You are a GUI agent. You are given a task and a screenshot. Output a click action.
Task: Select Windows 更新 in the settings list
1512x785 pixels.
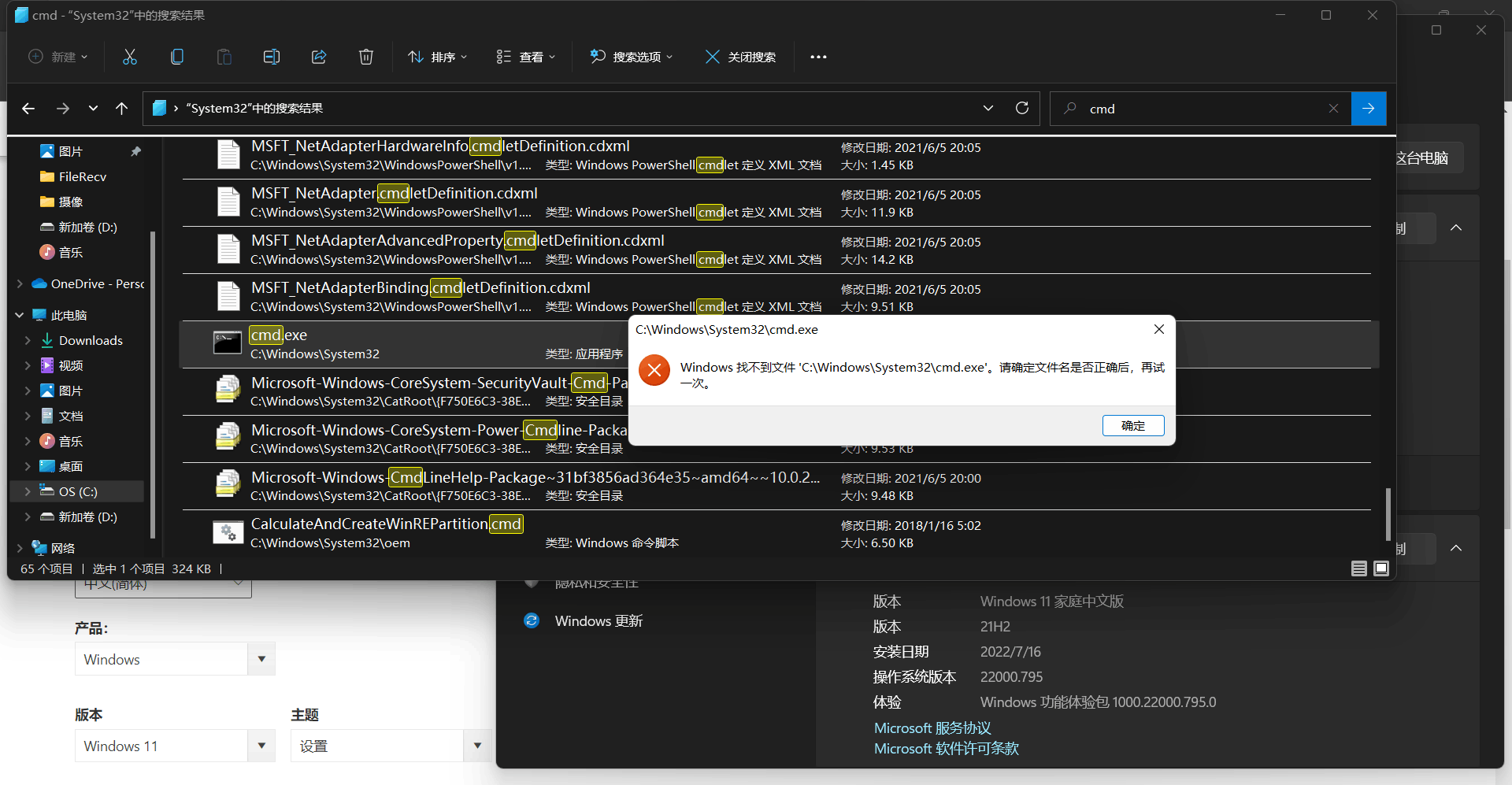(598, 620)
